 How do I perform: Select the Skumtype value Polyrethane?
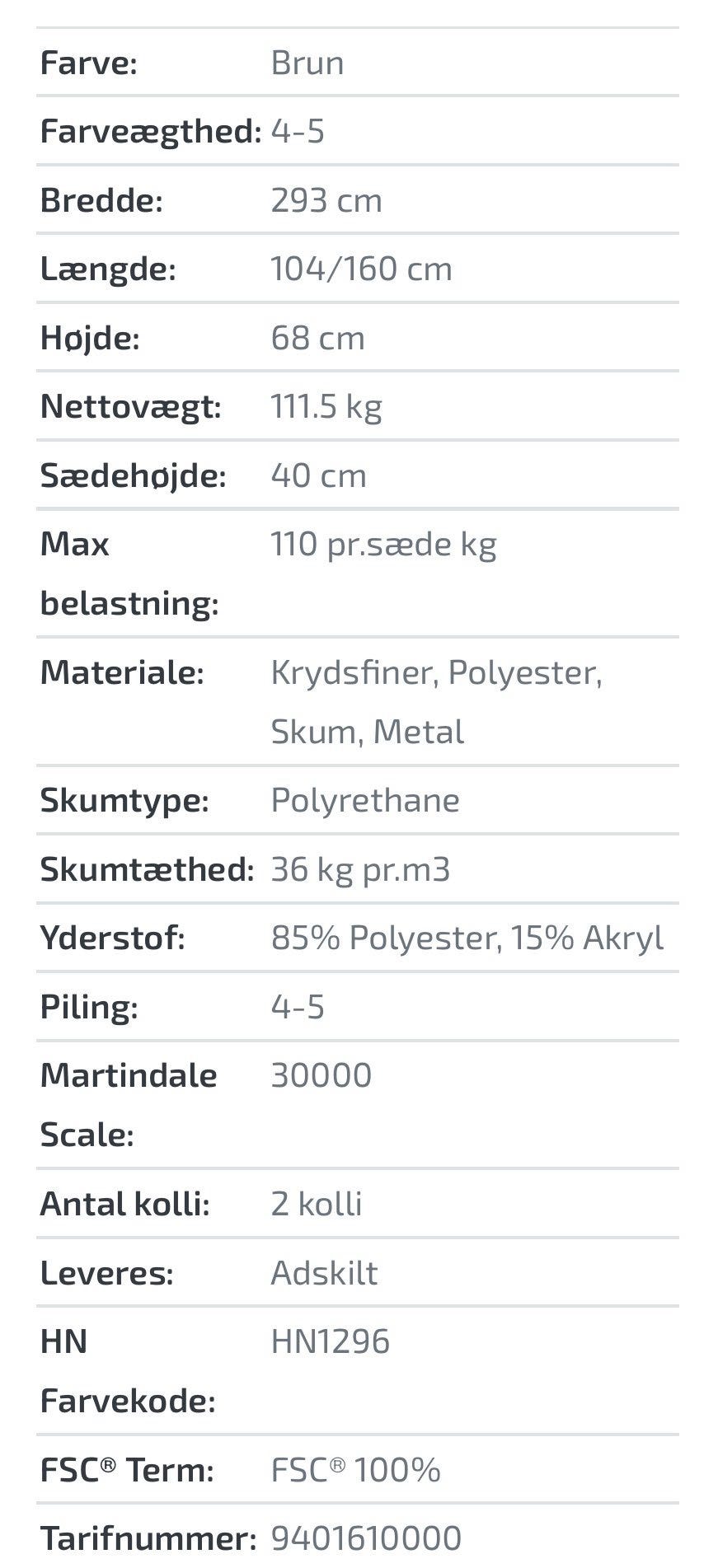tap(365, 800)
